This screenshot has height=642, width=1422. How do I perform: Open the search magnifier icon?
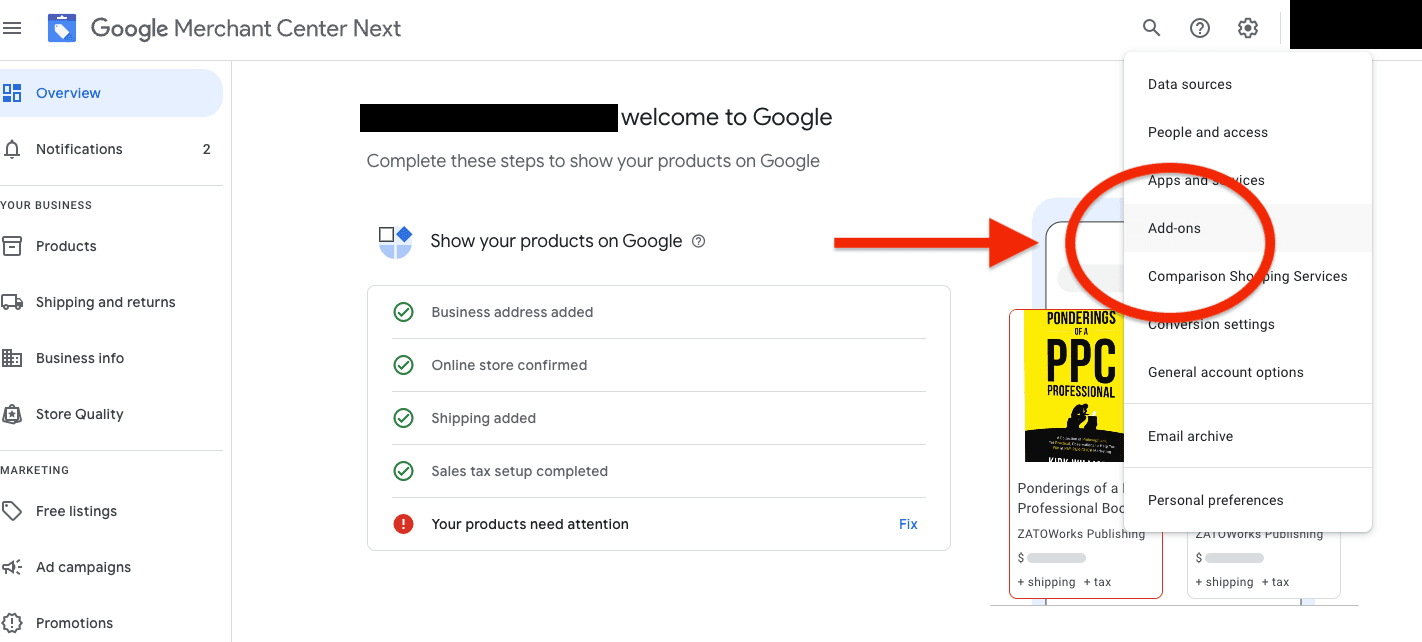(x=1152, y=28)
